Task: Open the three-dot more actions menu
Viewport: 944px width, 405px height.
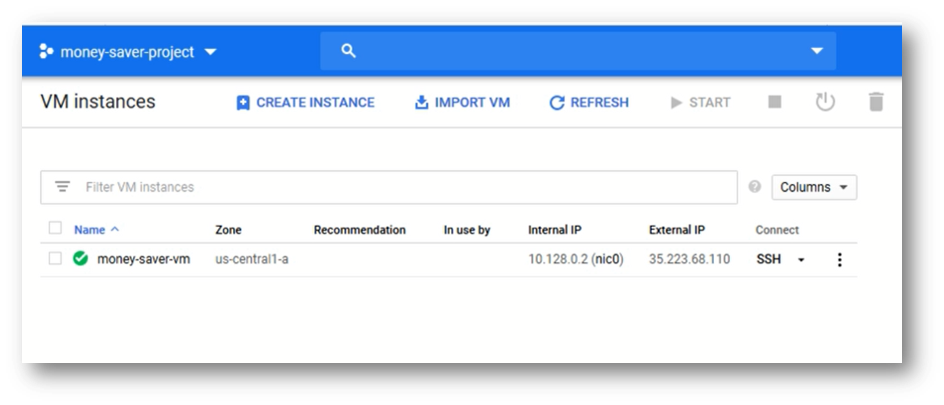Action: pyautogui.click(x=839, y=259)
